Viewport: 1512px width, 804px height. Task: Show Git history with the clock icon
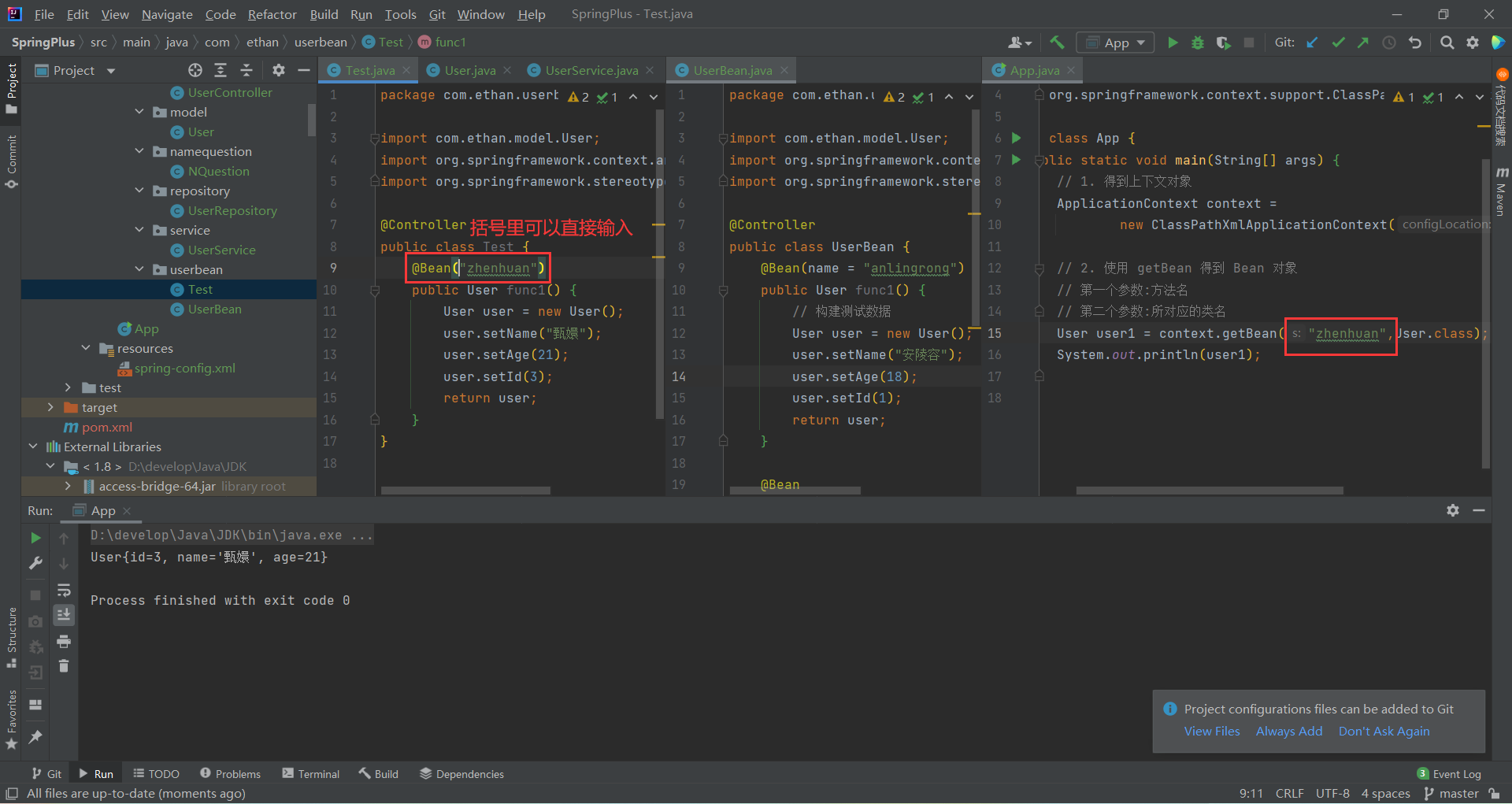[x=1389, y=43]
